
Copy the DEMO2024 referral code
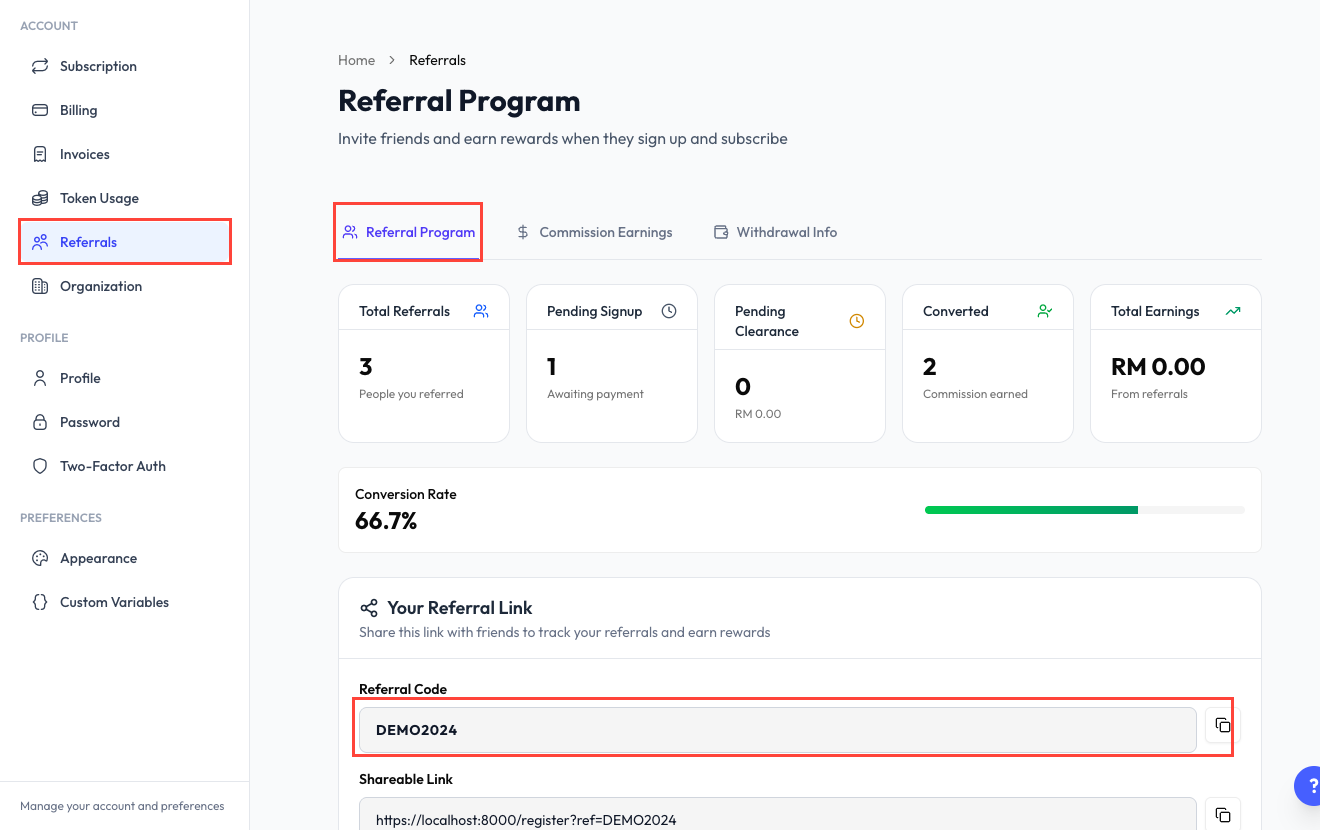pos(1222,725)
